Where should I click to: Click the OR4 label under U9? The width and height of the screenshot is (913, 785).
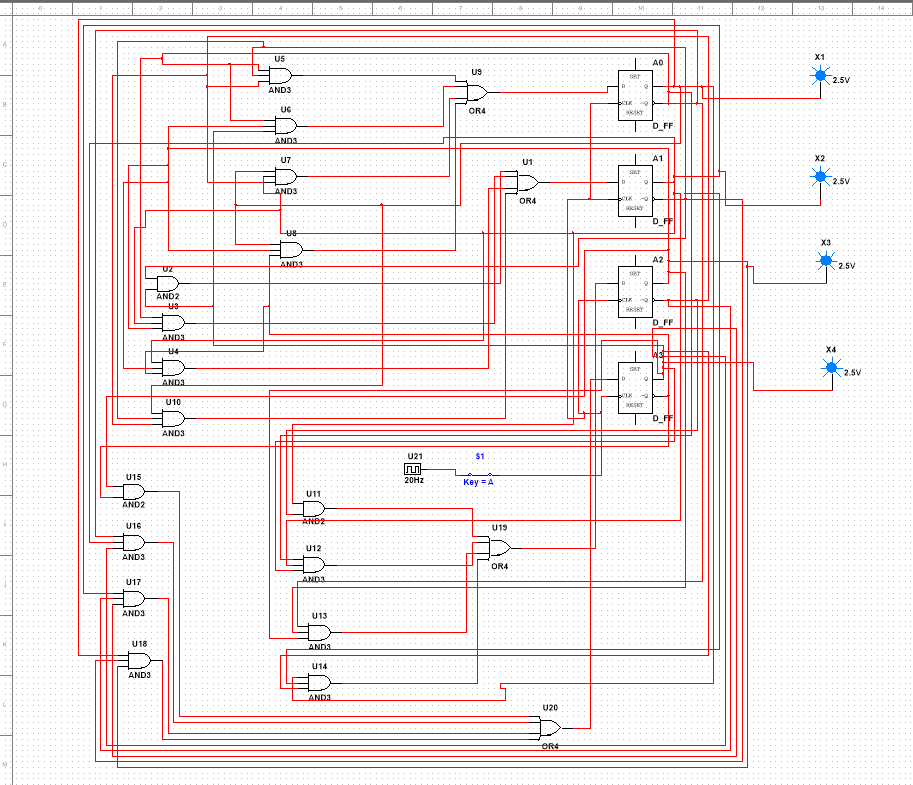(x=477, y=111)
